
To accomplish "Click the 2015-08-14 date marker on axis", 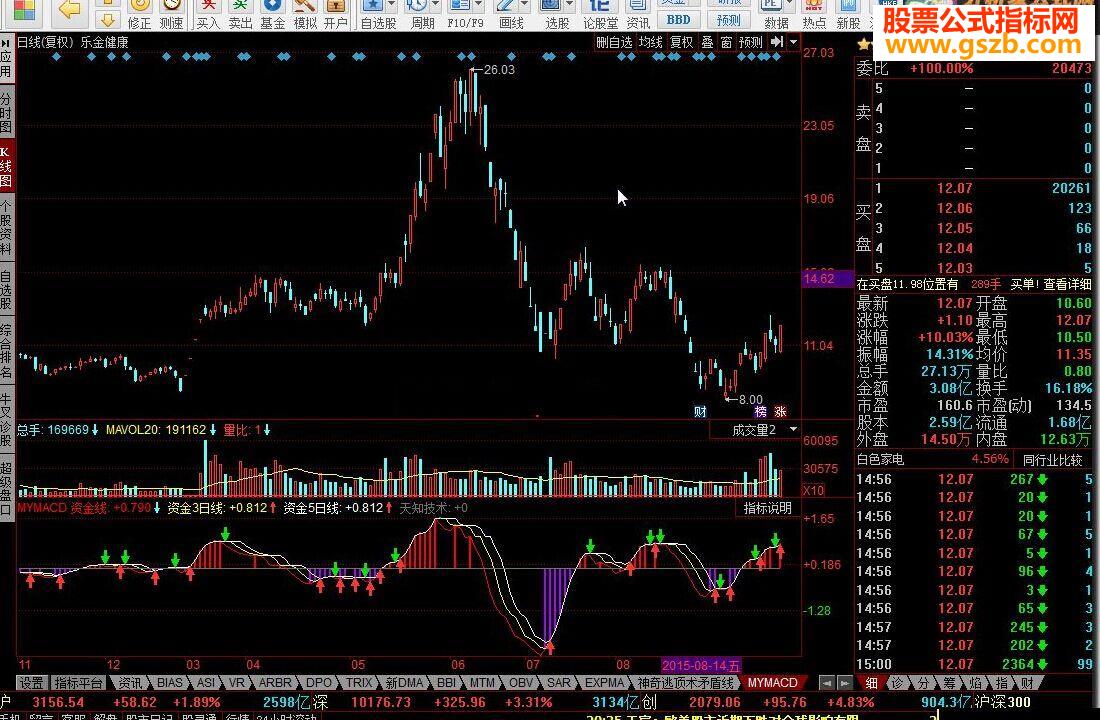I will click(701, 665).
